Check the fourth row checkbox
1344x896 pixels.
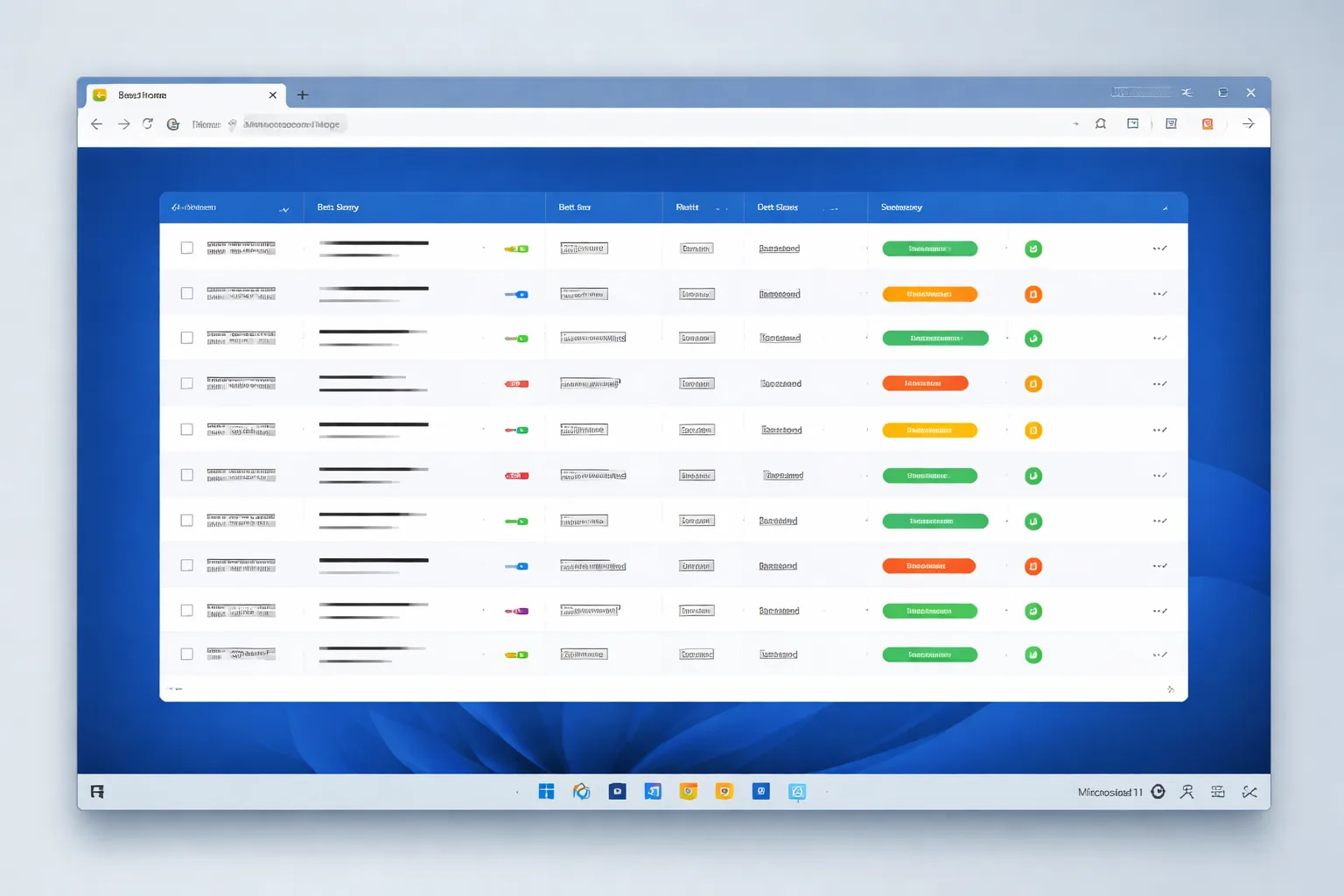[186, 383]
